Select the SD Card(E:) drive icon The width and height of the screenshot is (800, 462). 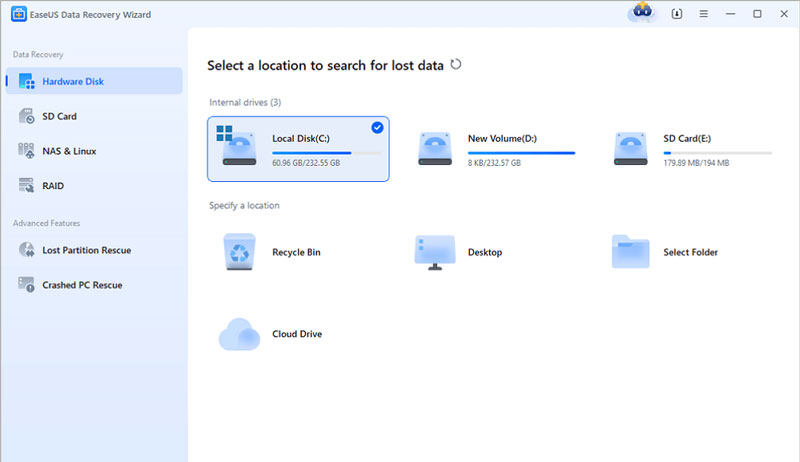tap(631, 147)
